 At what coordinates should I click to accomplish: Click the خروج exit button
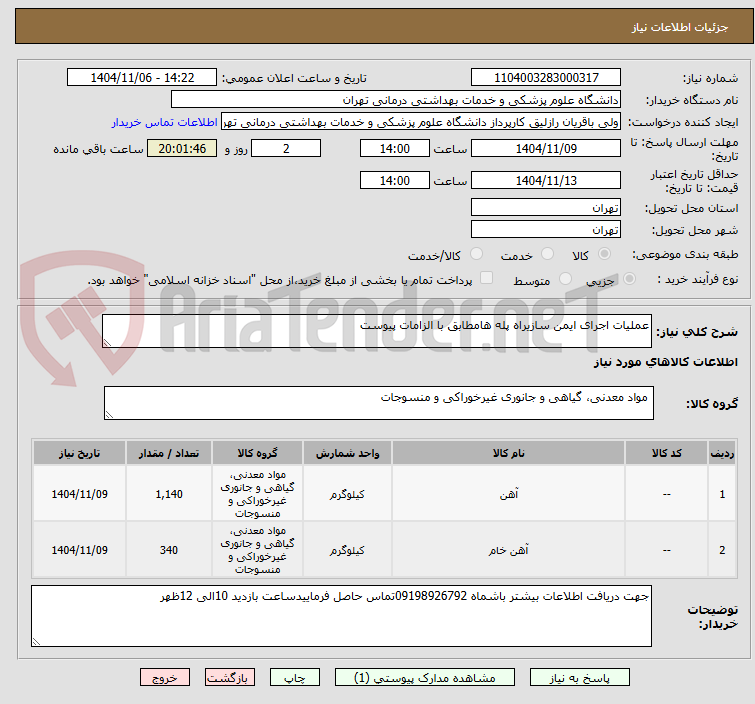pyautogui.click(x=165, y=678)
